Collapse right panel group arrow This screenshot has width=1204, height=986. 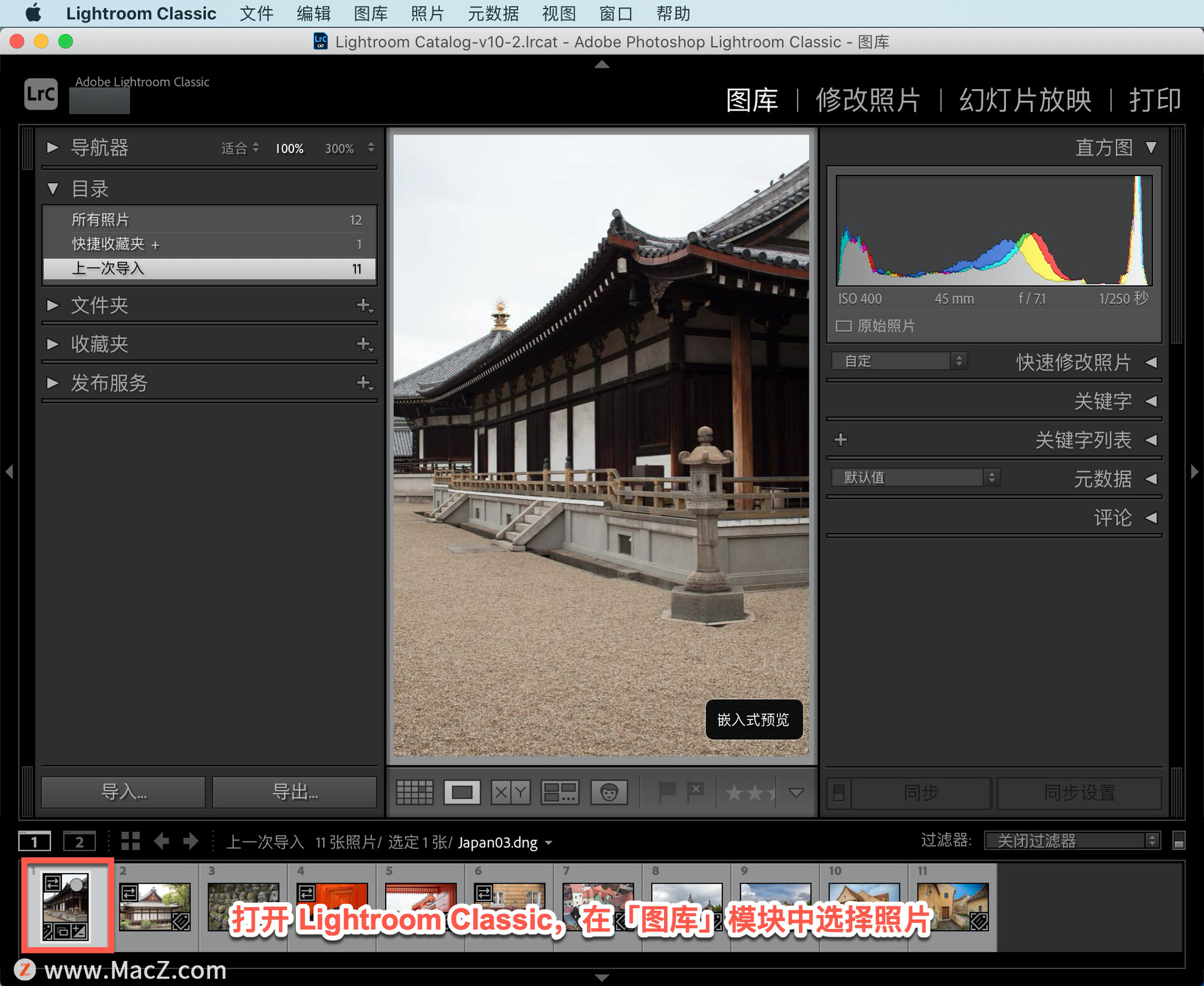[1195, 471]
